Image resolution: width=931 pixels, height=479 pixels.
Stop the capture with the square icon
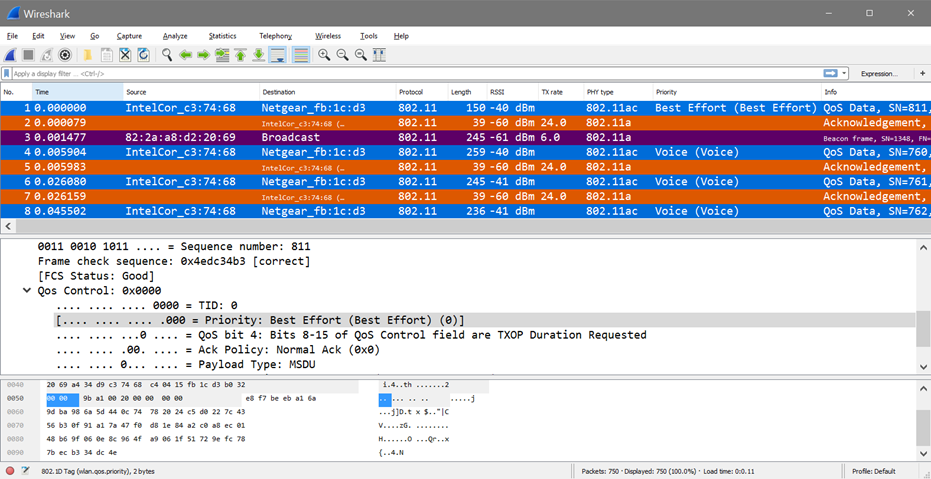(x=28, y=55)
